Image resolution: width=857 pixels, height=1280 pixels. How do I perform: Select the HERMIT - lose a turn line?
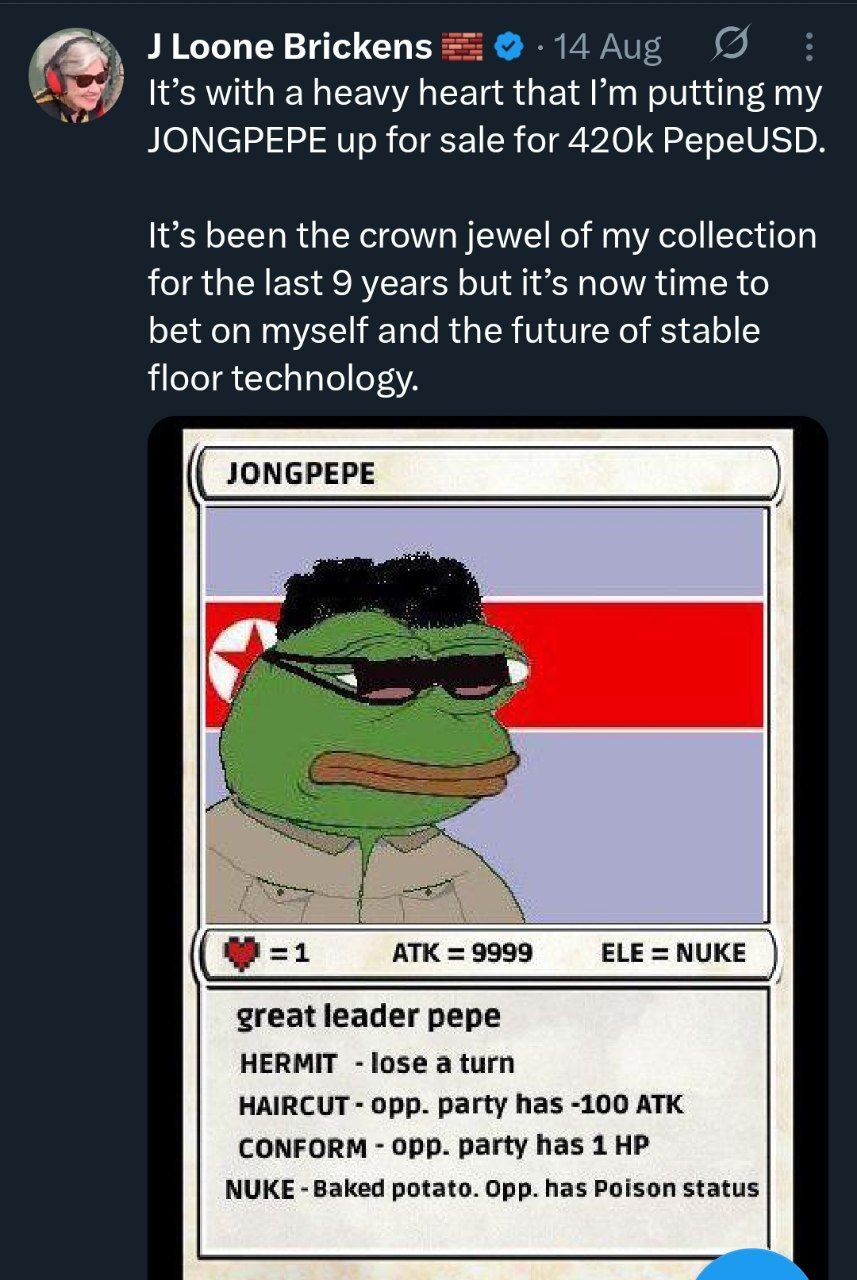377,1063
